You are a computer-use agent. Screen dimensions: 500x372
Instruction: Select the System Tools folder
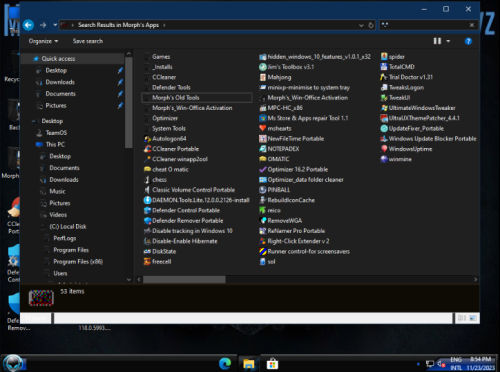point(169,128)
